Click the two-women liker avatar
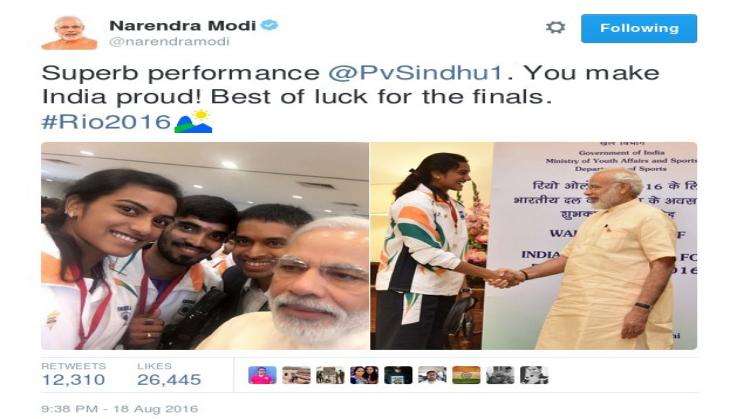The image size is (730, 419). pos(364,375)
